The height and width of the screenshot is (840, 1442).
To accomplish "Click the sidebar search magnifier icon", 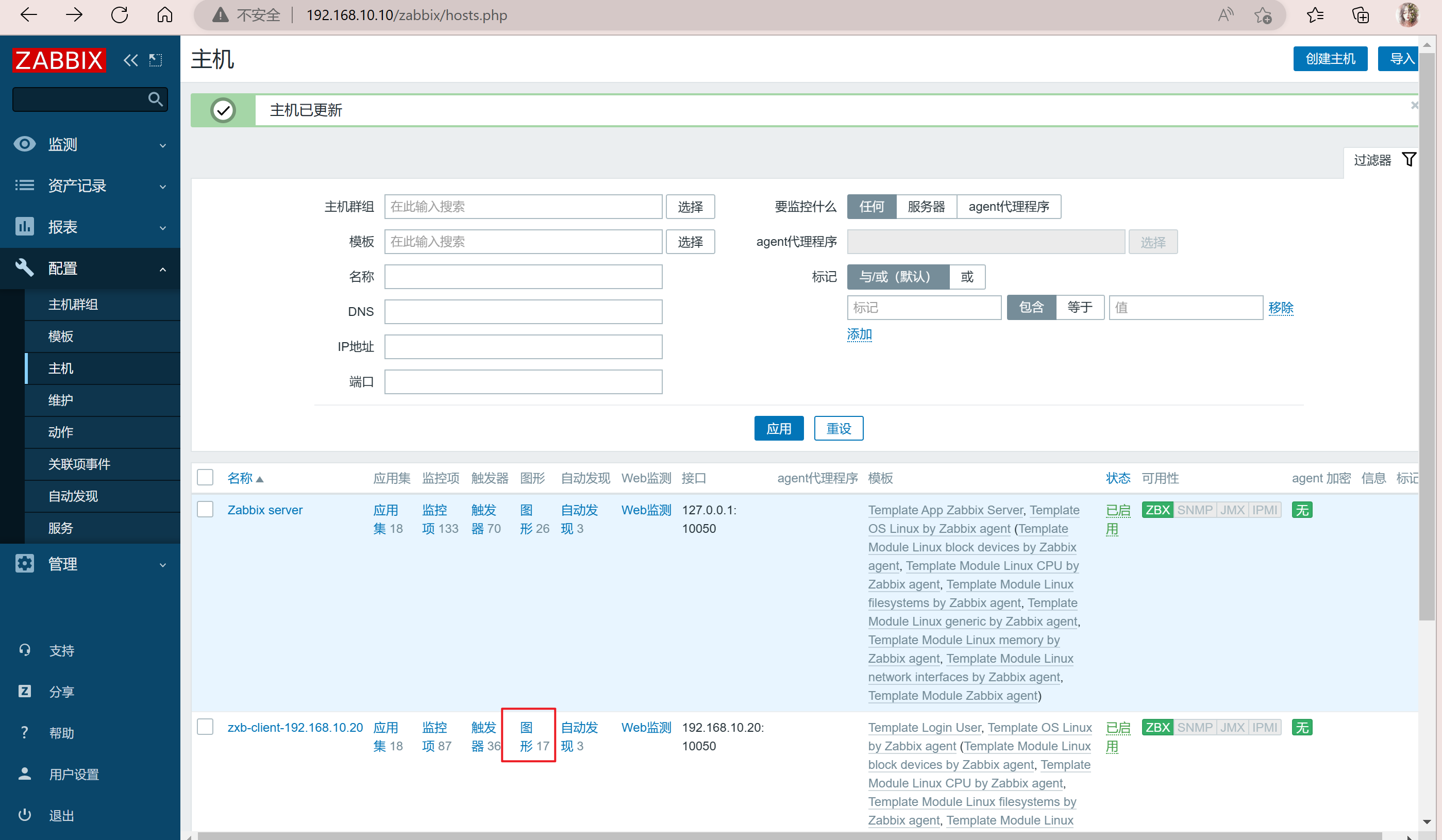I will (x=155, y=99).
